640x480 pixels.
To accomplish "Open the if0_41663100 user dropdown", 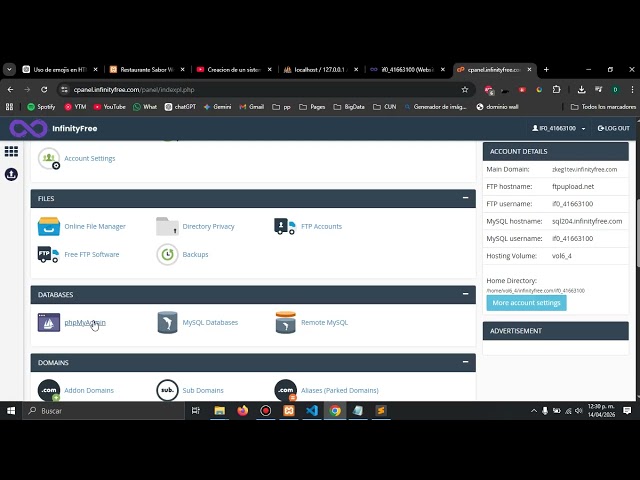I will pyautogui.click(x=558, y=129).
